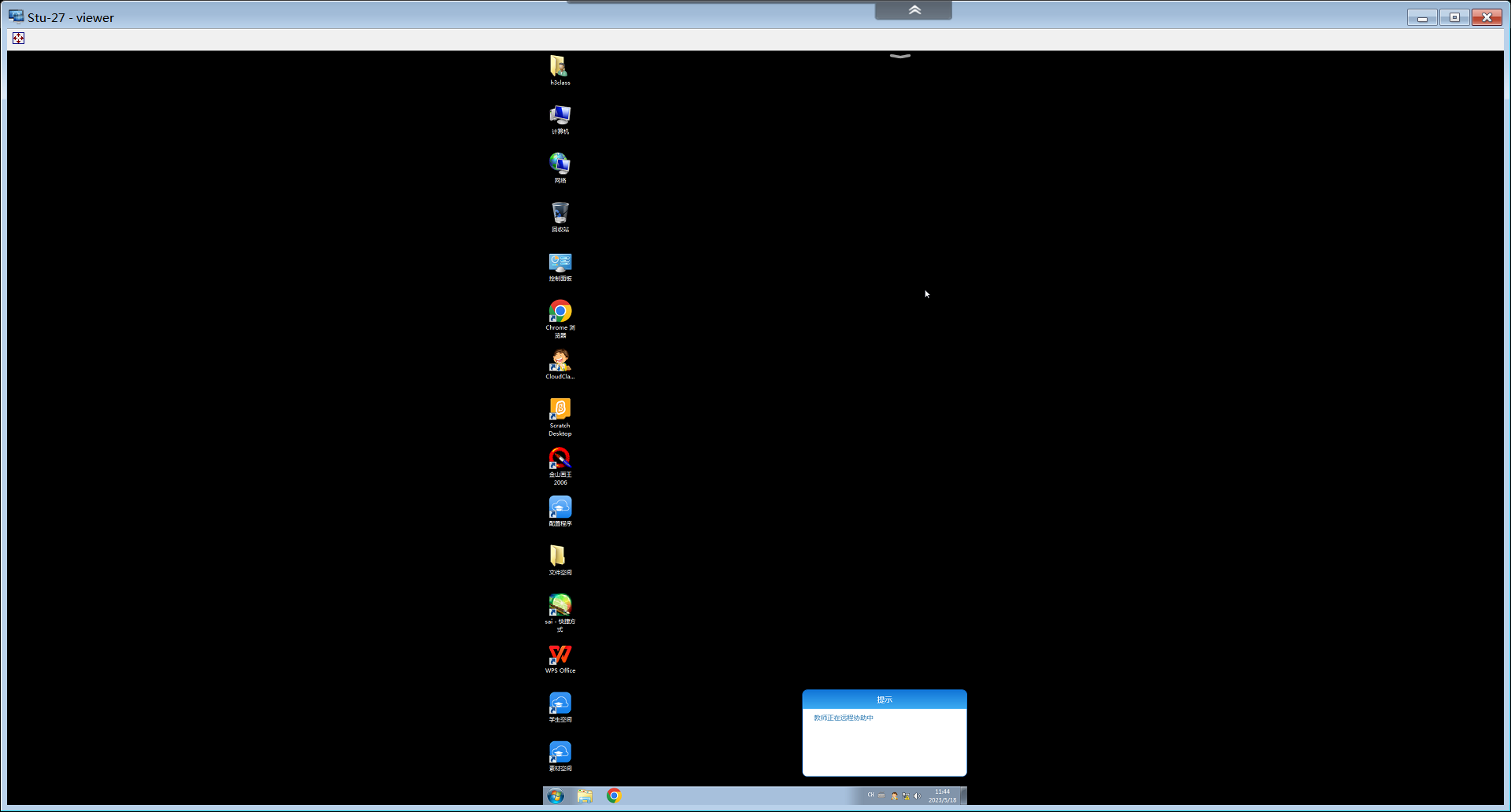1511x812 pixels.
Task: Click the 教师正在远程协助中 message text
Action: click(x=844, y=718)
